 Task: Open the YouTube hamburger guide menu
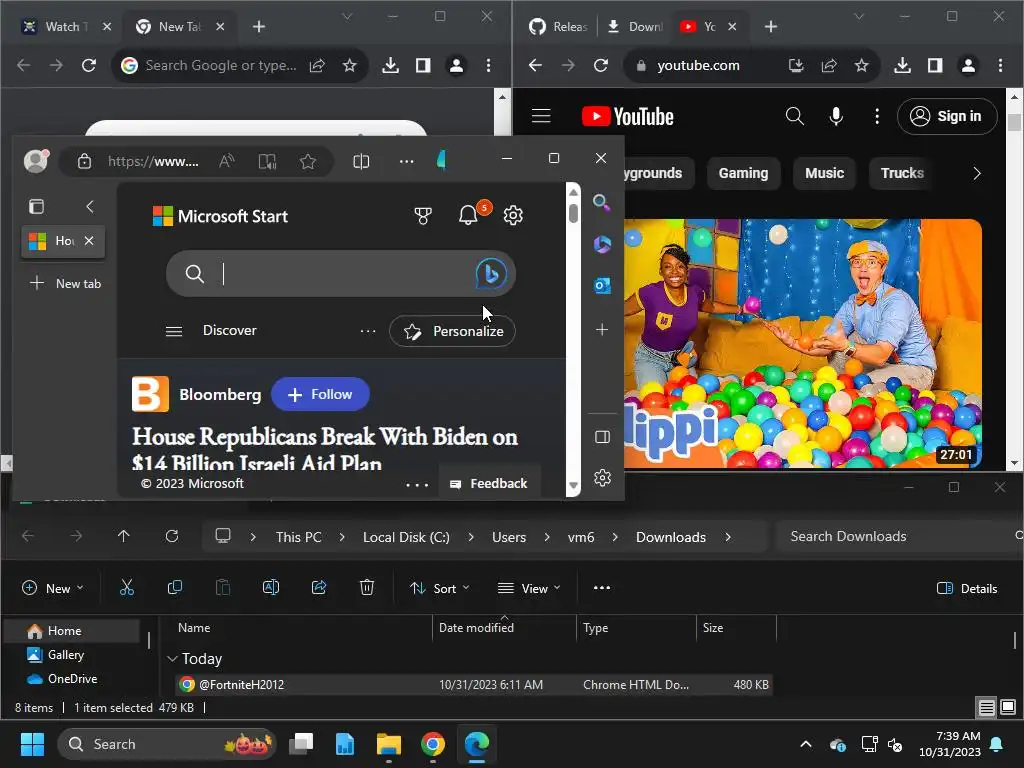point(541,116)
